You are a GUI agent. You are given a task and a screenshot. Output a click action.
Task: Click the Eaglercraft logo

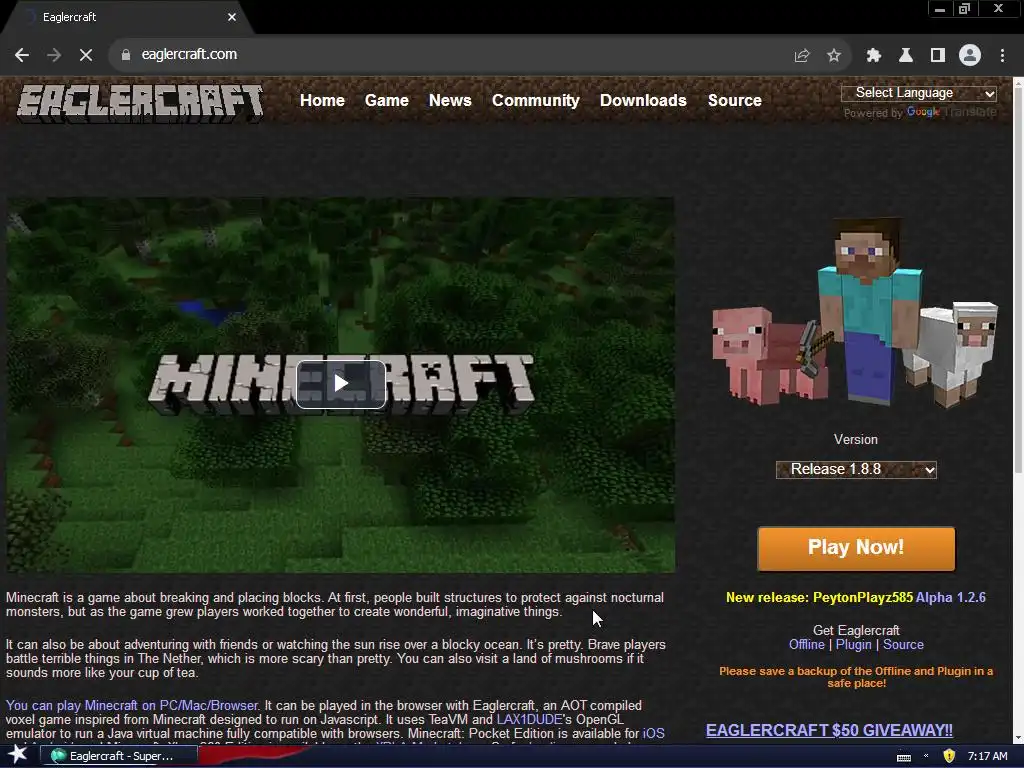click(140, 102)
